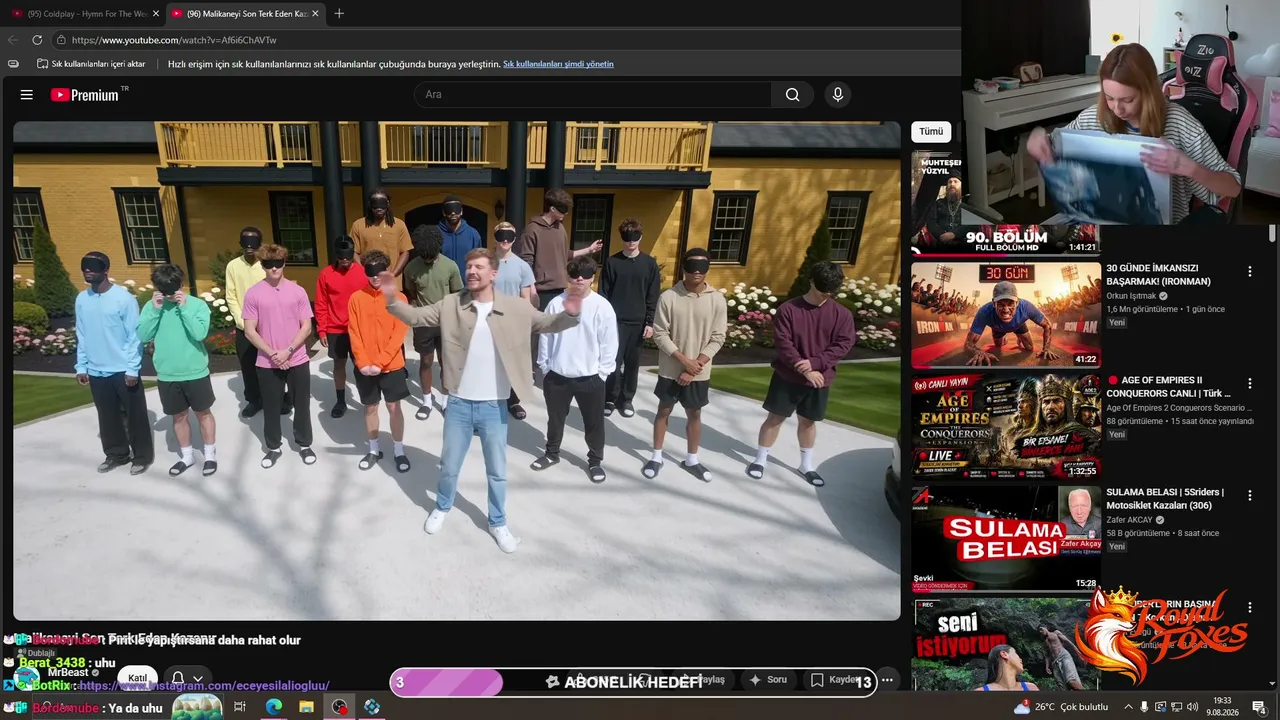Open the YouTube hamburger guide menu
The height and width of the screenshot is (720, 1280).
click(27, 95)
